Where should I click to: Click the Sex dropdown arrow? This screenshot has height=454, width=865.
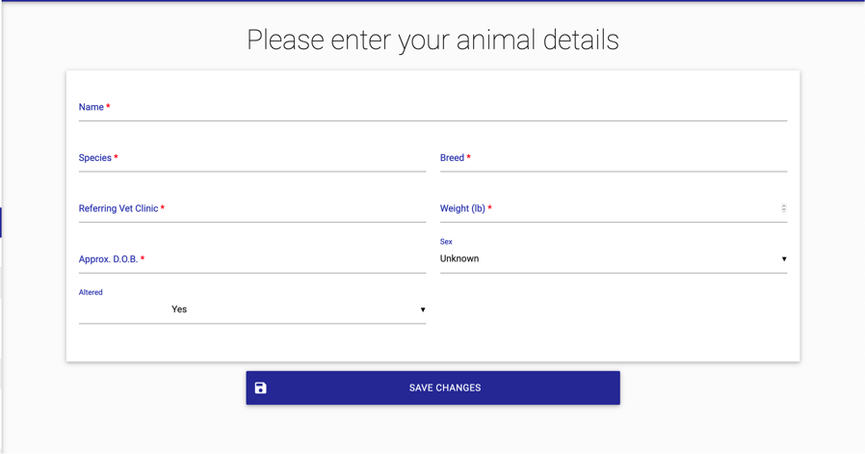(x=784, y=259)
